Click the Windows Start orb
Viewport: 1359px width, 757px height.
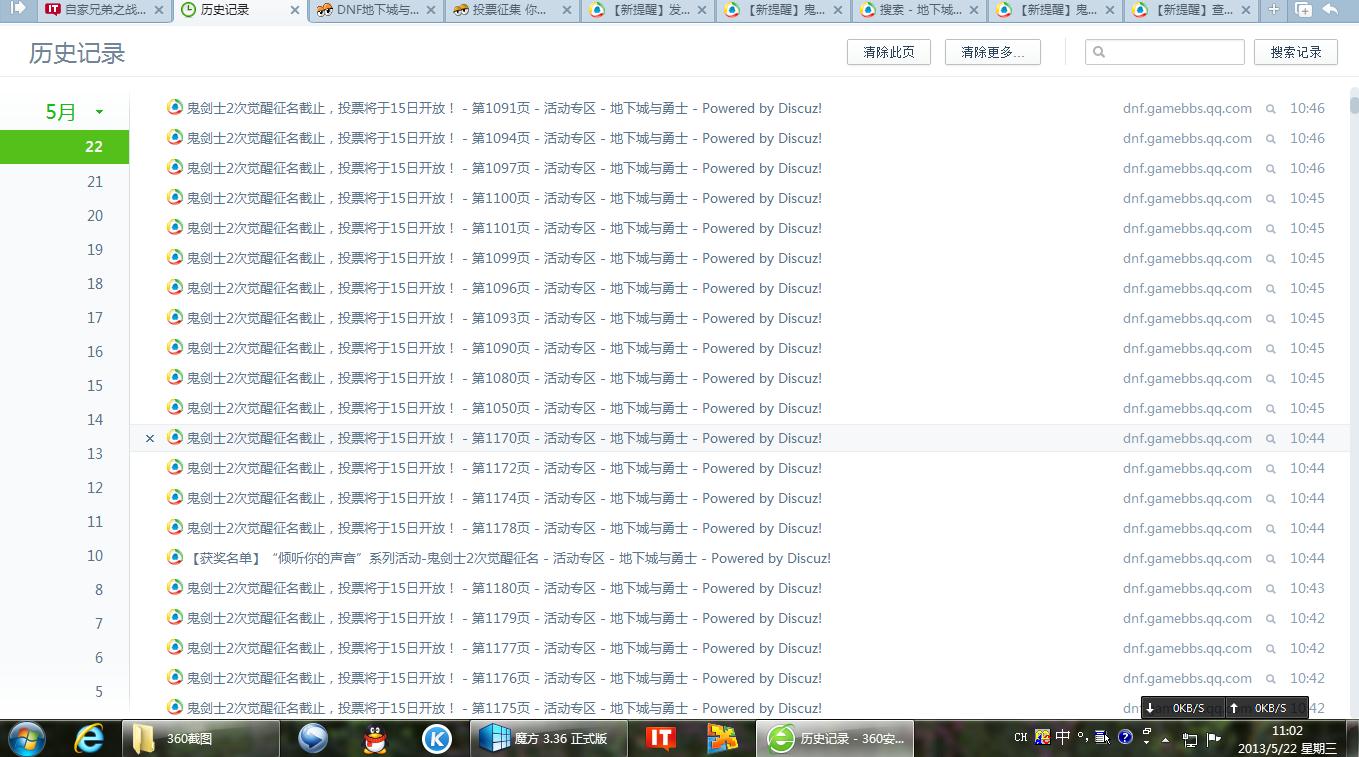point(27,738)
